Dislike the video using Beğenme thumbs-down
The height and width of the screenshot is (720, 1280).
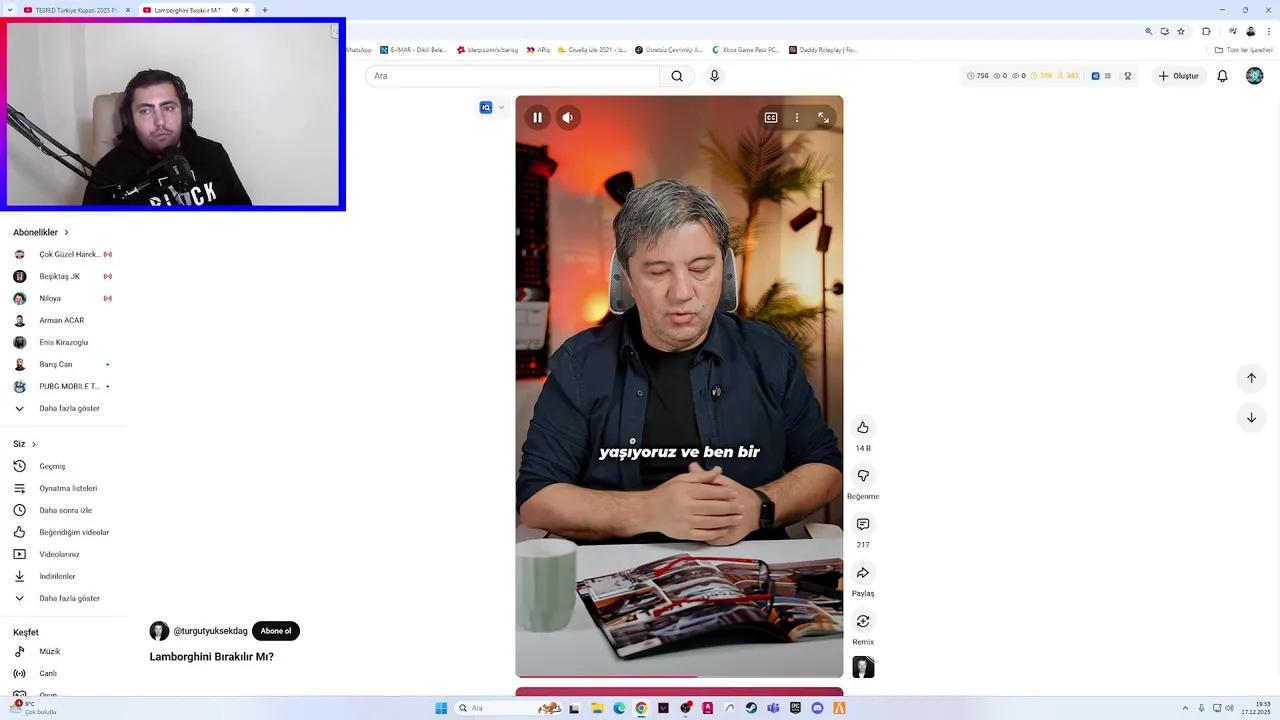click(863, 476)
